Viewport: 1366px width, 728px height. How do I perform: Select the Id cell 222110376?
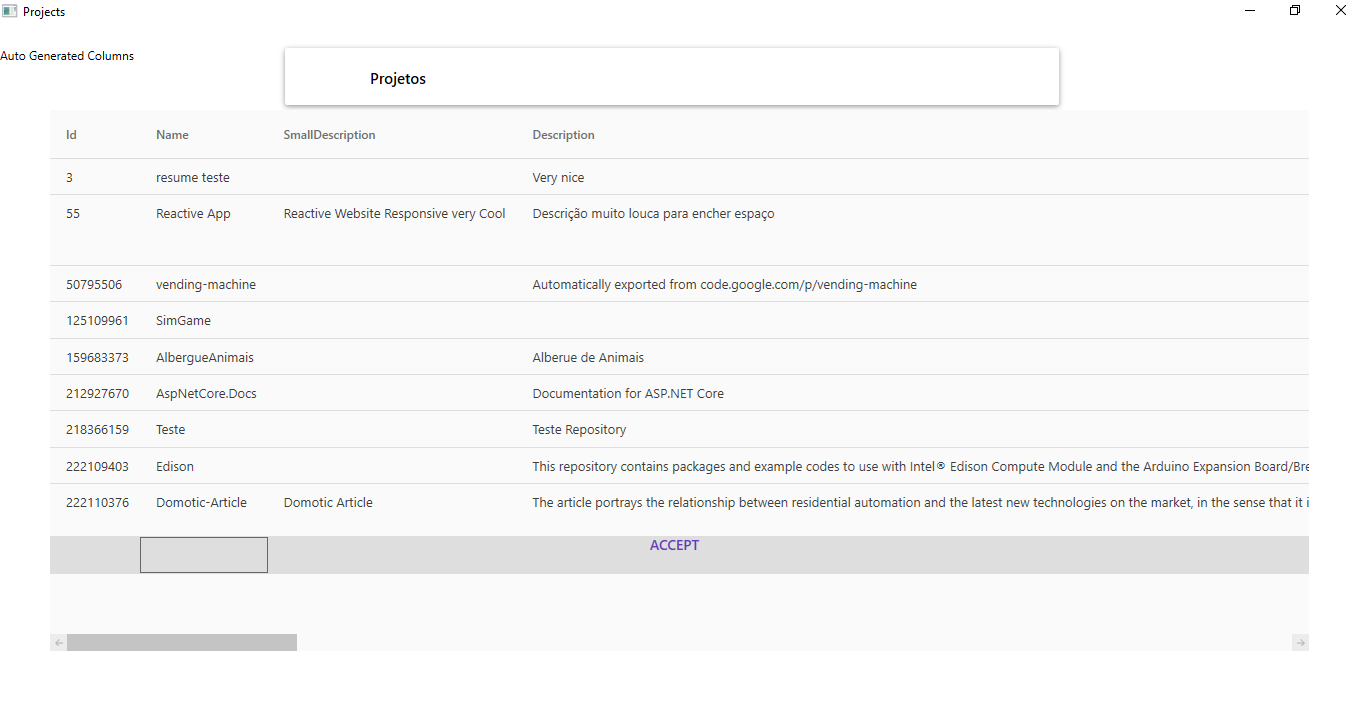(x=95, y=502)
